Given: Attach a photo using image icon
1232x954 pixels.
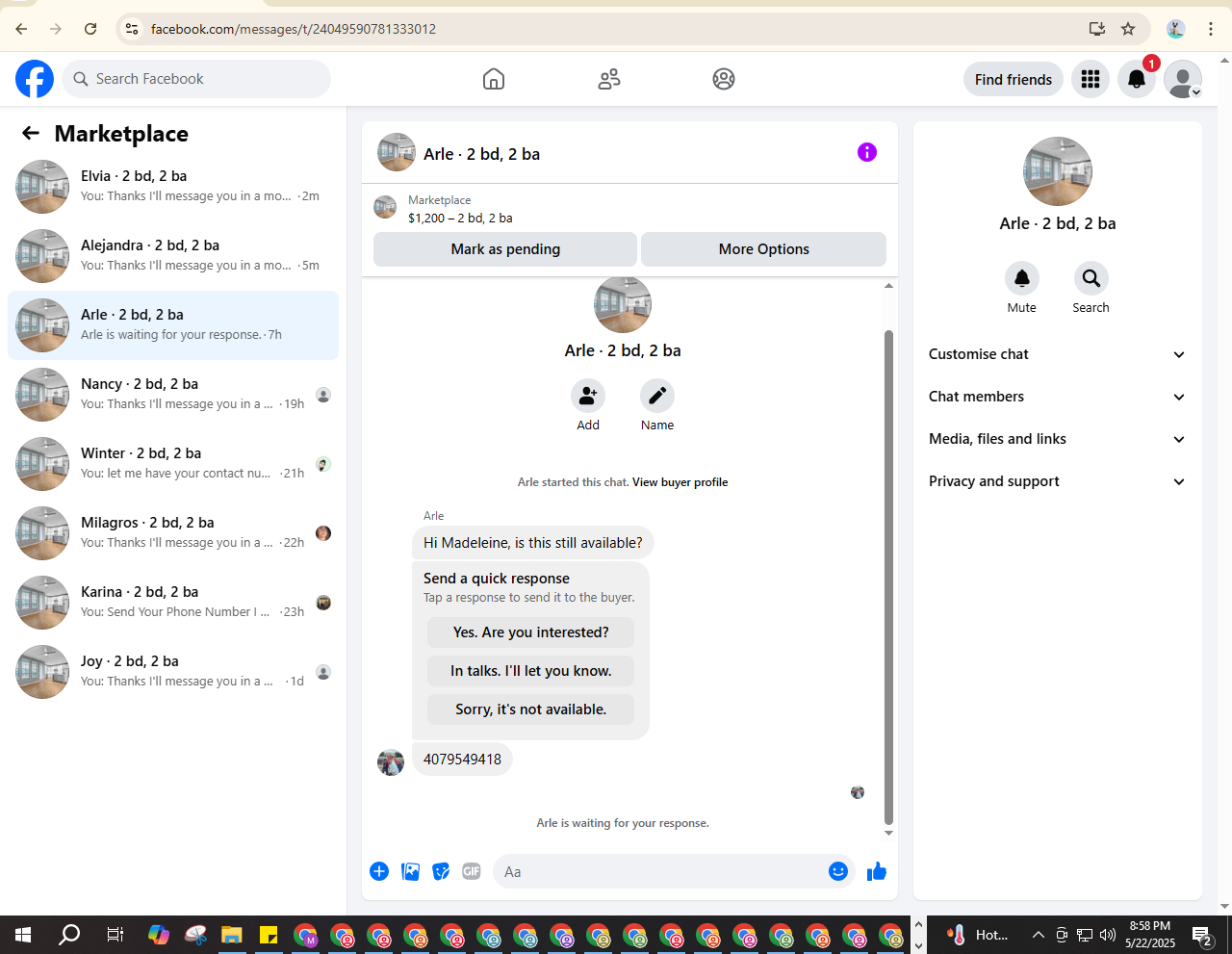Looking at the screenshot, I should pyautogui.click(x=410, y=871).
